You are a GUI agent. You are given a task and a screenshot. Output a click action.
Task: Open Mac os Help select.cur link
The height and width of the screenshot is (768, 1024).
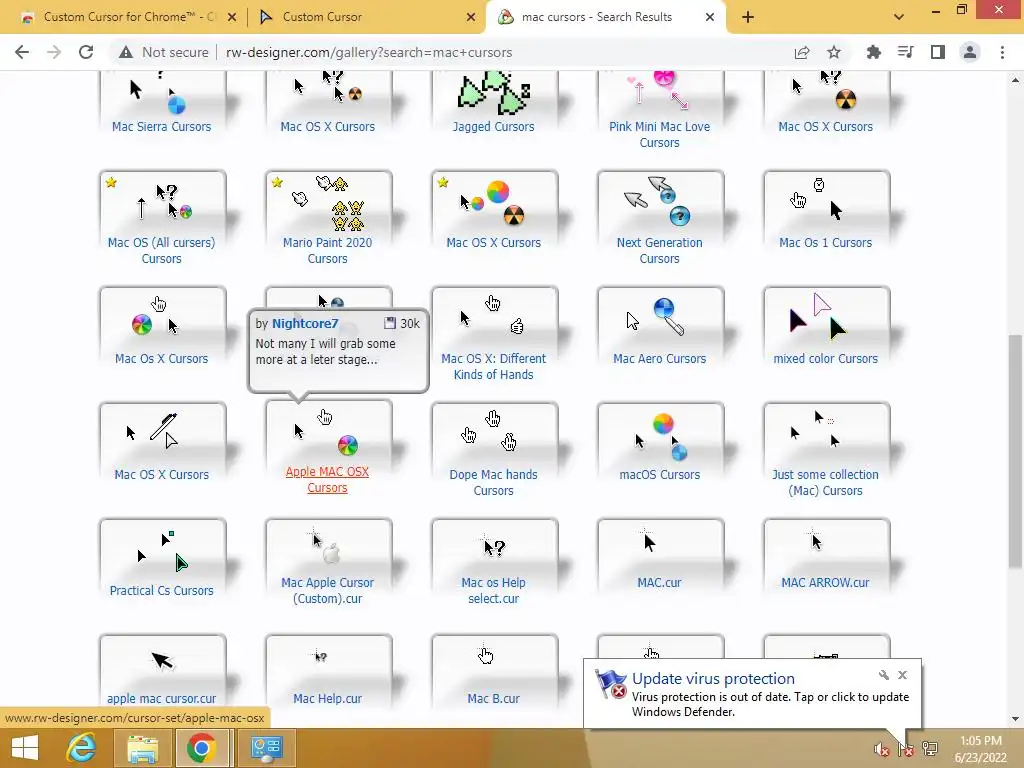(x=493, y=590)
